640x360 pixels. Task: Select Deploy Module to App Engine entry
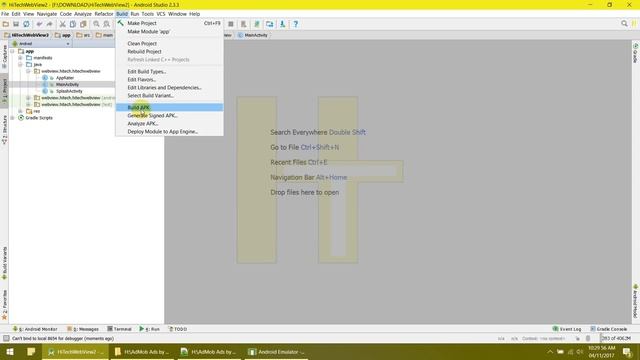tap(169, 132)
